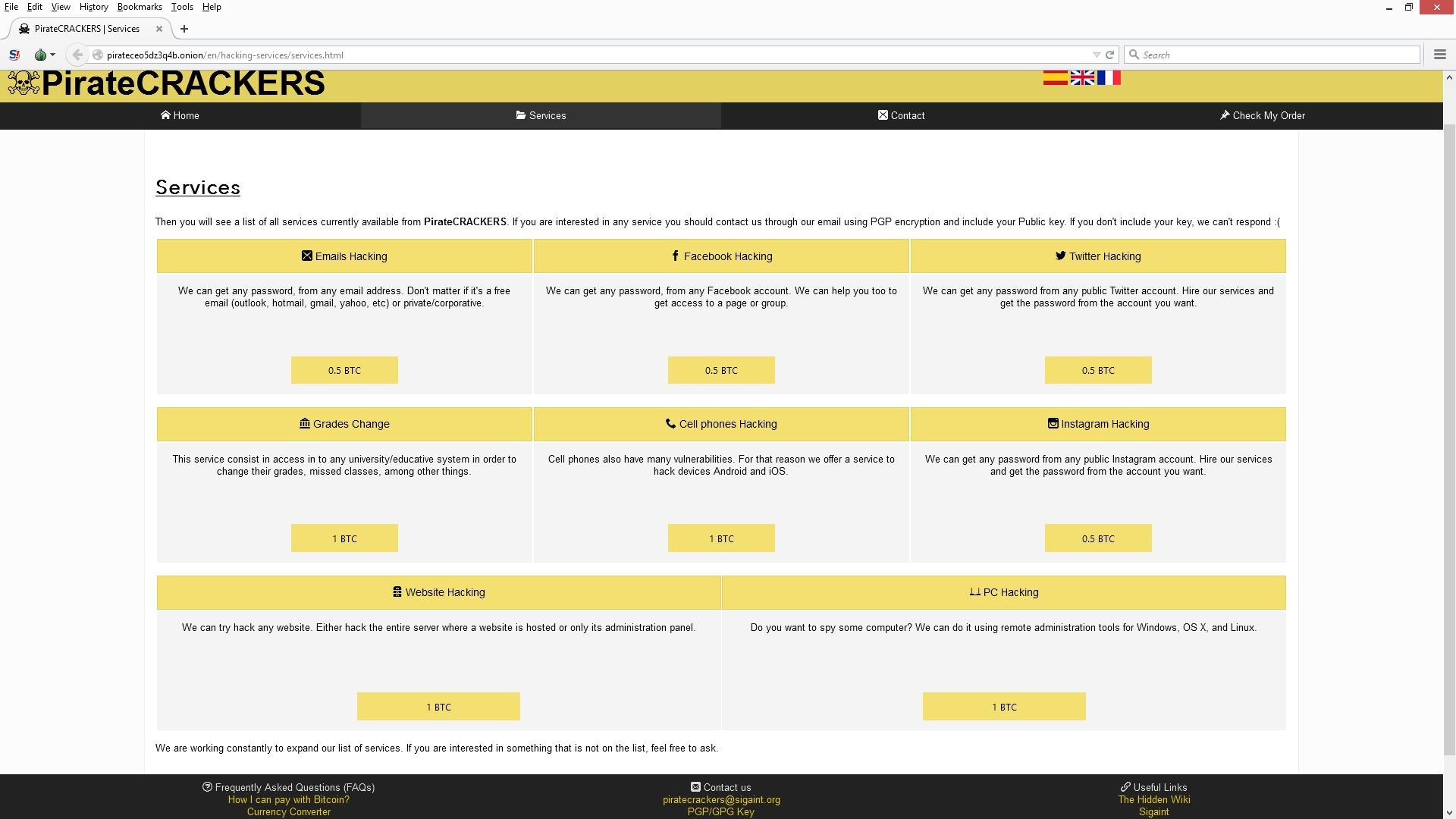Click the page's vertical scrollbar thumb
The height and width of the screenshot is (819, 1456).
[1449, 440]
